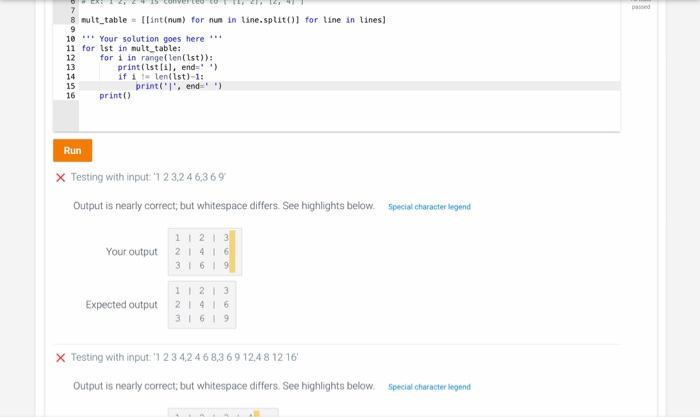Image resolution: width=700 pixels, height=417 pixels.
Task: Open second Special character legend link
Action: [x=429, y=387]
